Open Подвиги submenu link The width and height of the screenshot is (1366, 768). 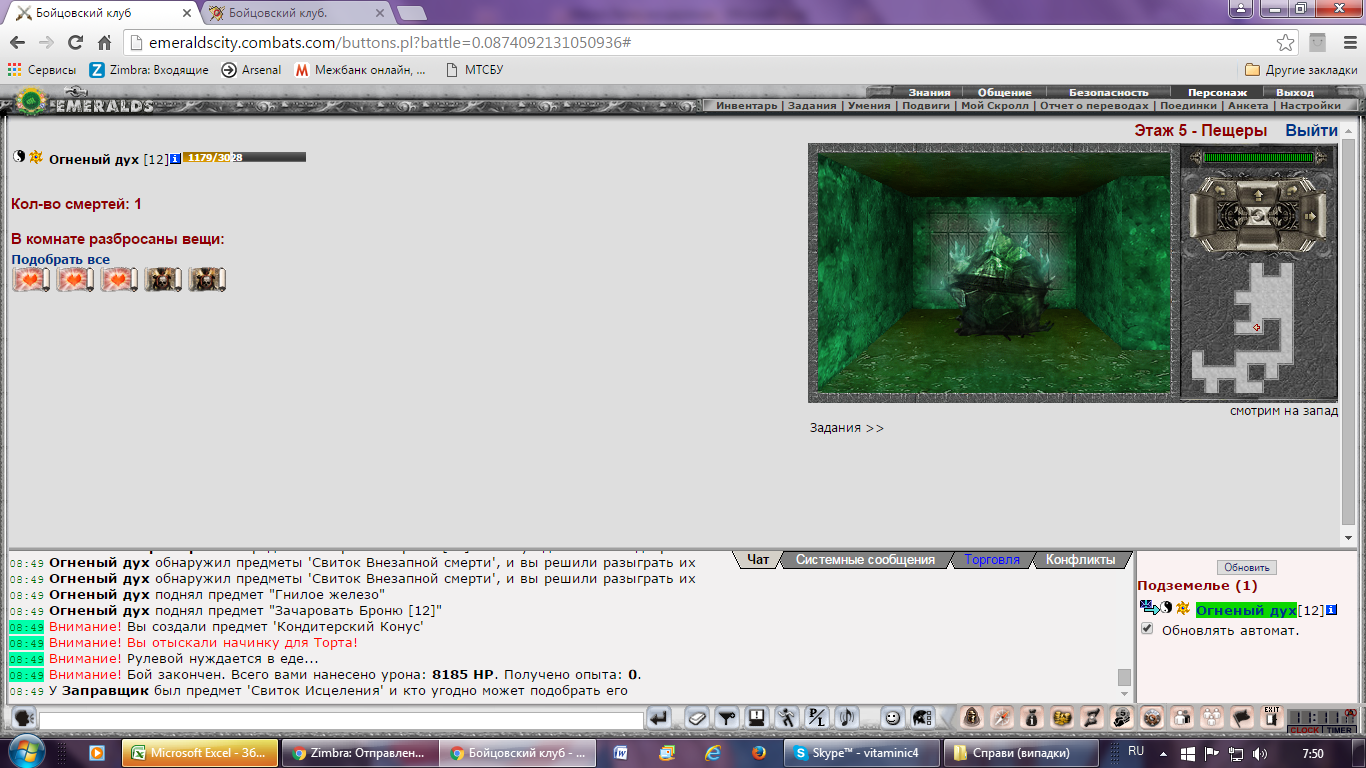point(926,105)
